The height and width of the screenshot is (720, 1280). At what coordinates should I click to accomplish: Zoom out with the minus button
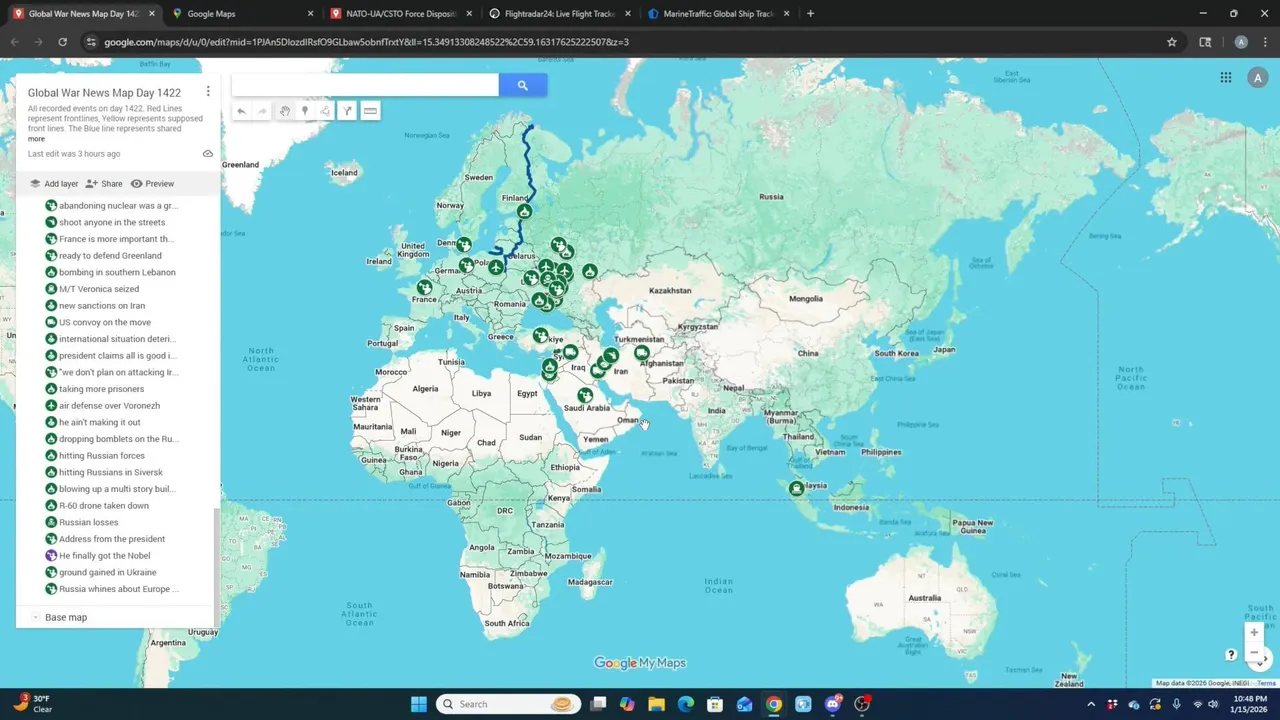coord(1254,653)
